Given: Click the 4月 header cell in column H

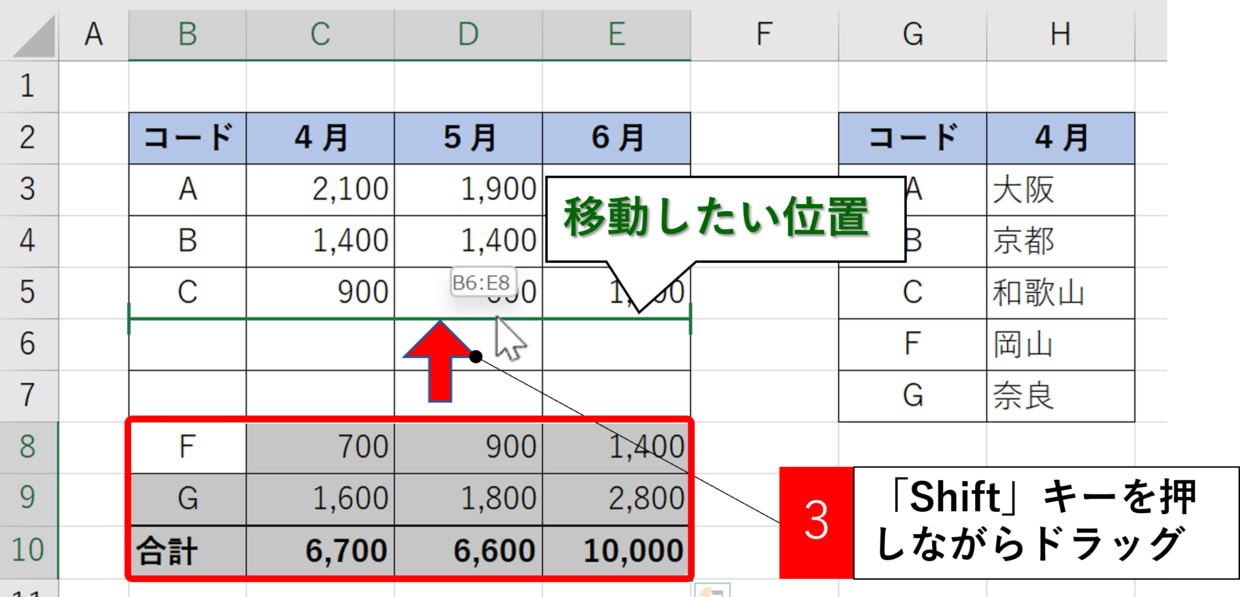Looking at the screenshot, I should point(1060,138).
